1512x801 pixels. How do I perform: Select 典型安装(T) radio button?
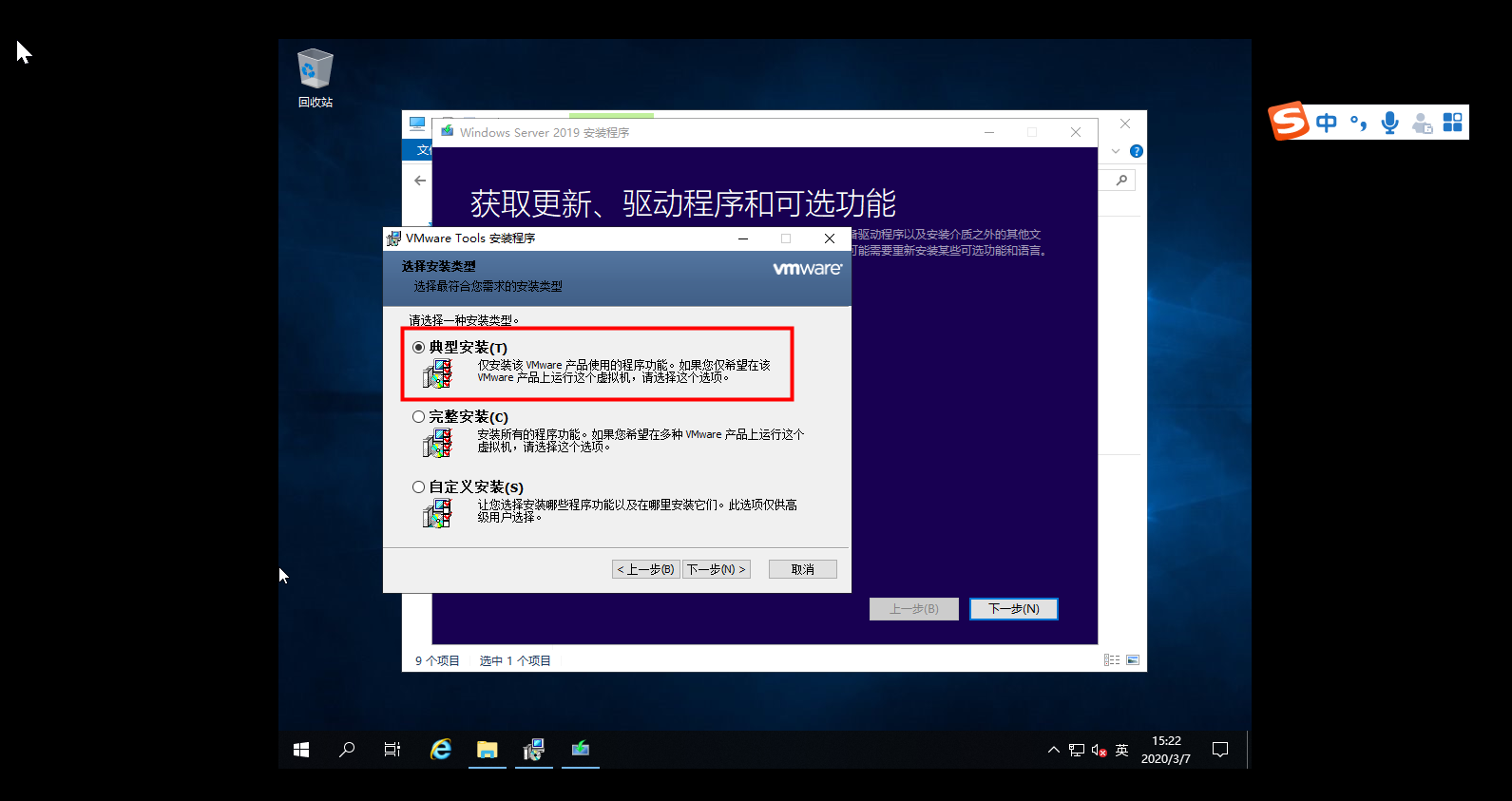418,348
